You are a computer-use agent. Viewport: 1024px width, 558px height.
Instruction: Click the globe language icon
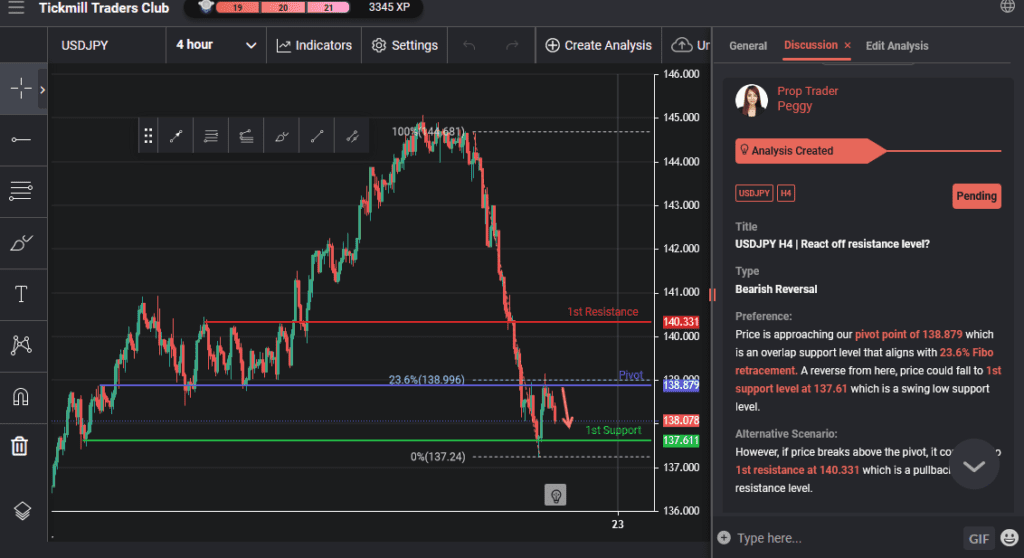click(1007, 7)
